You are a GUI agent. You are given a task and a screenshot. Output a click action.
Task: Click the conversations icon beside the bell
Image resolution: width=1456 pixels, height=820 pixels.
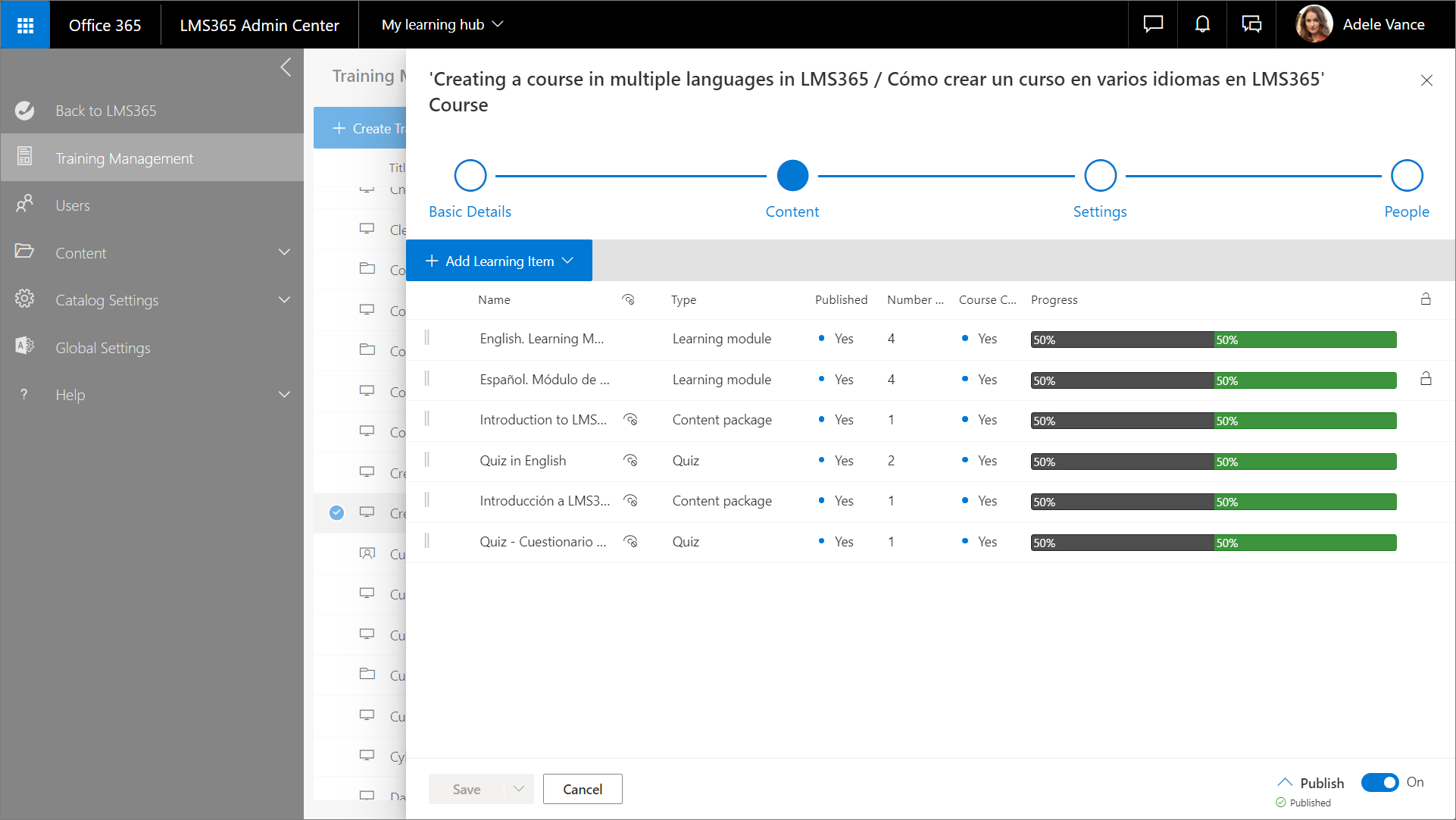pos(1251,25)
